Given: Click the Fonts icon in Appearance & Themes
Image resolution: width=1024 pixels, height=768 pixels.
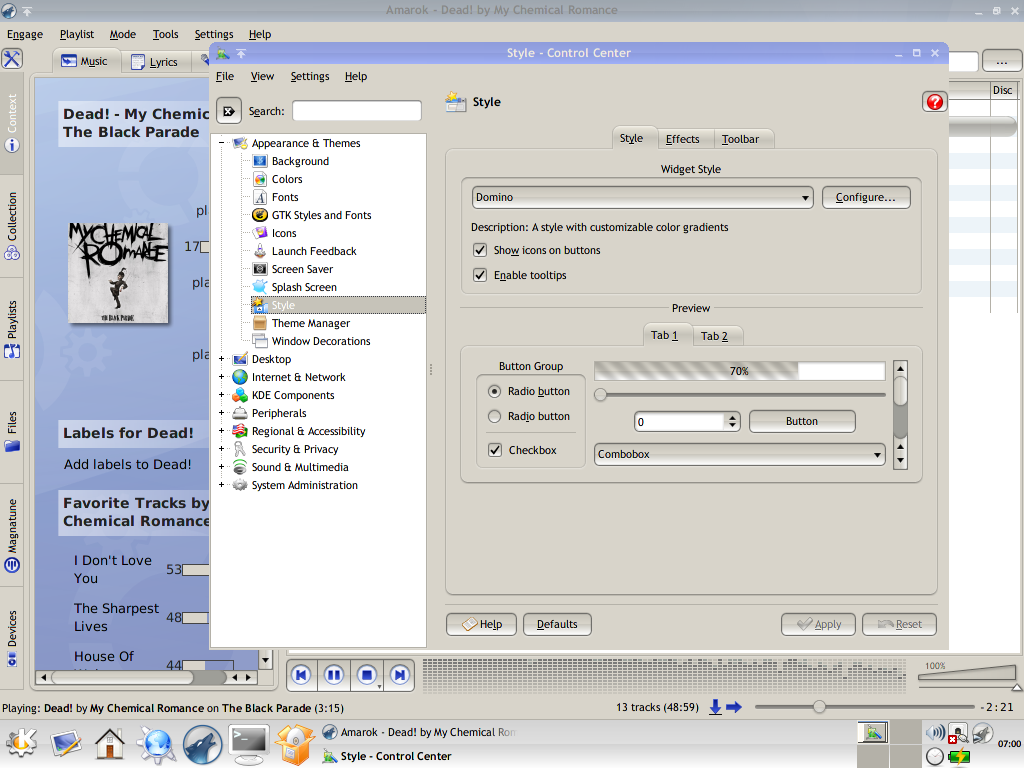Looking at the screenshot, I should [260, 197].
